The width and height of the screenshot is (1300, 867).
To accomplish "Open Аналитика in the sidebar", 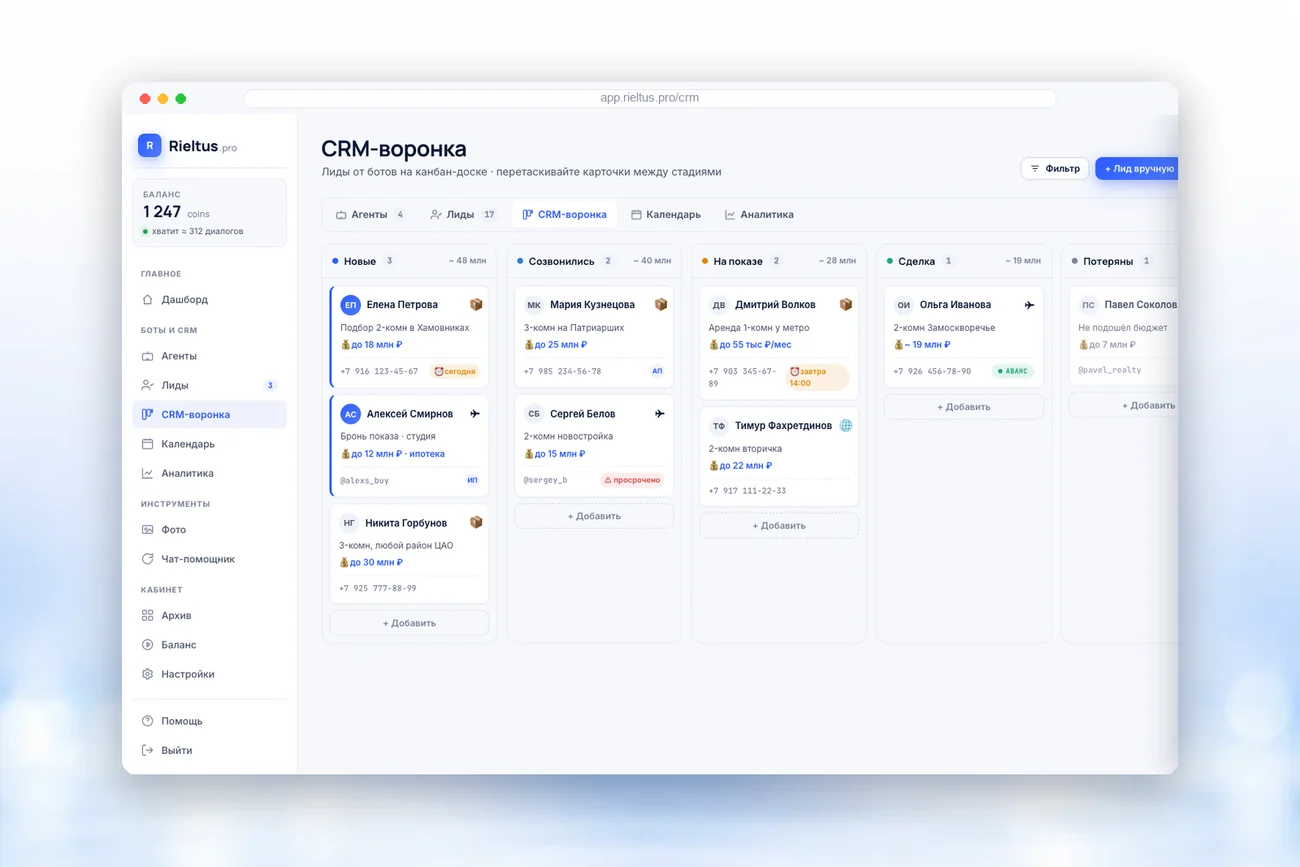I will 209,473.
